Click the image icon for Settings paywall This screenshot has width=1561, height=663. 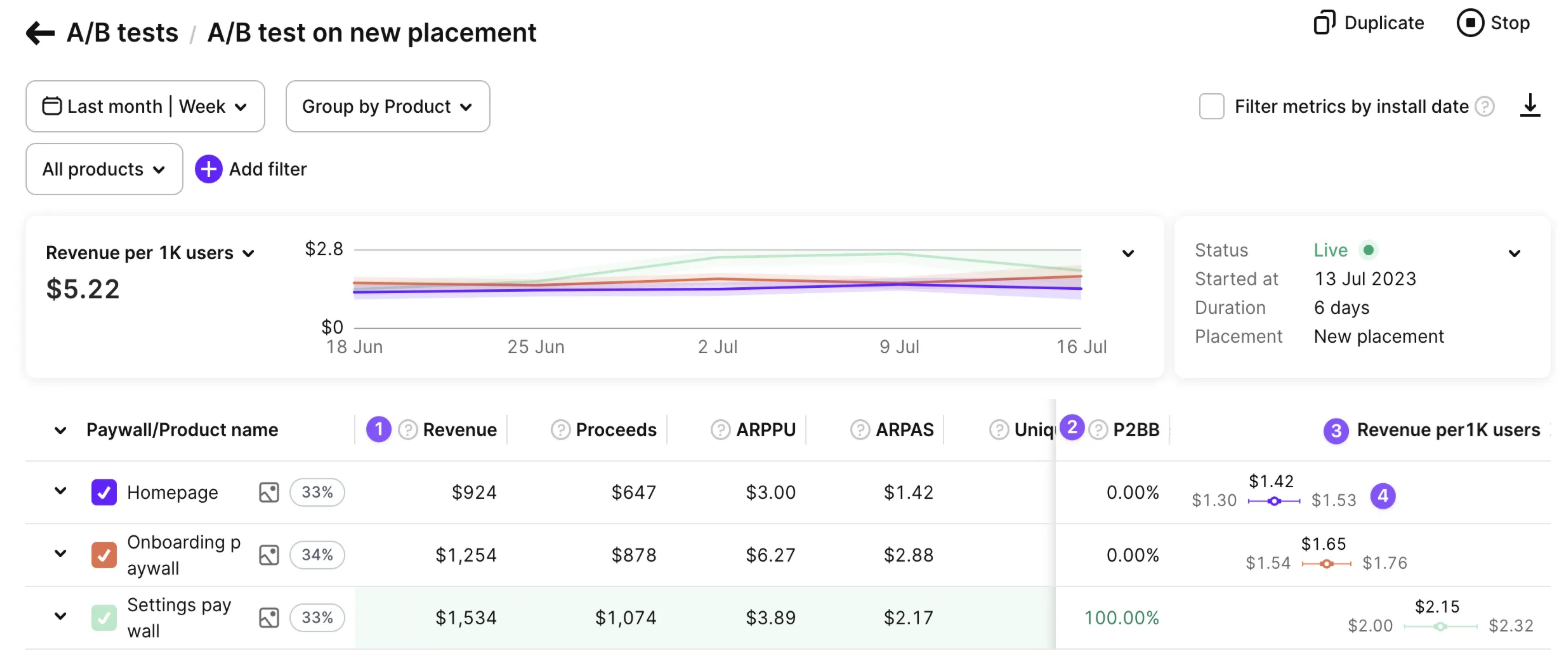pos(268,618)
